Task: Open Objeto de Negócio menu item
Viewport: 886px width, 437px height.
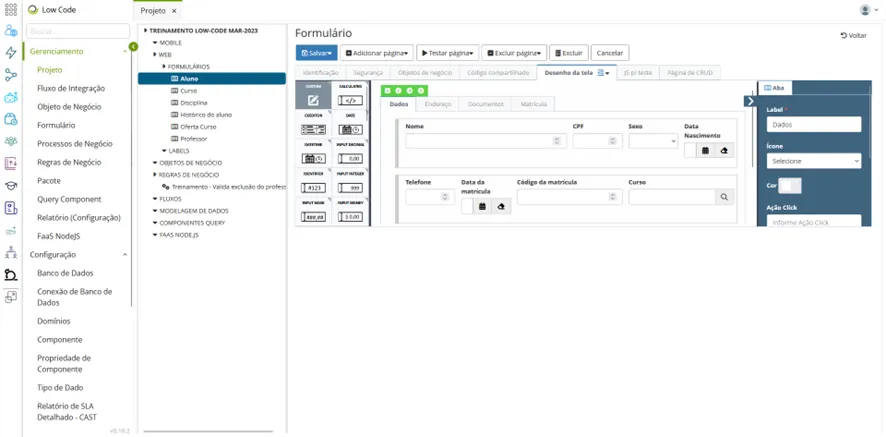Action: [69, 107]
